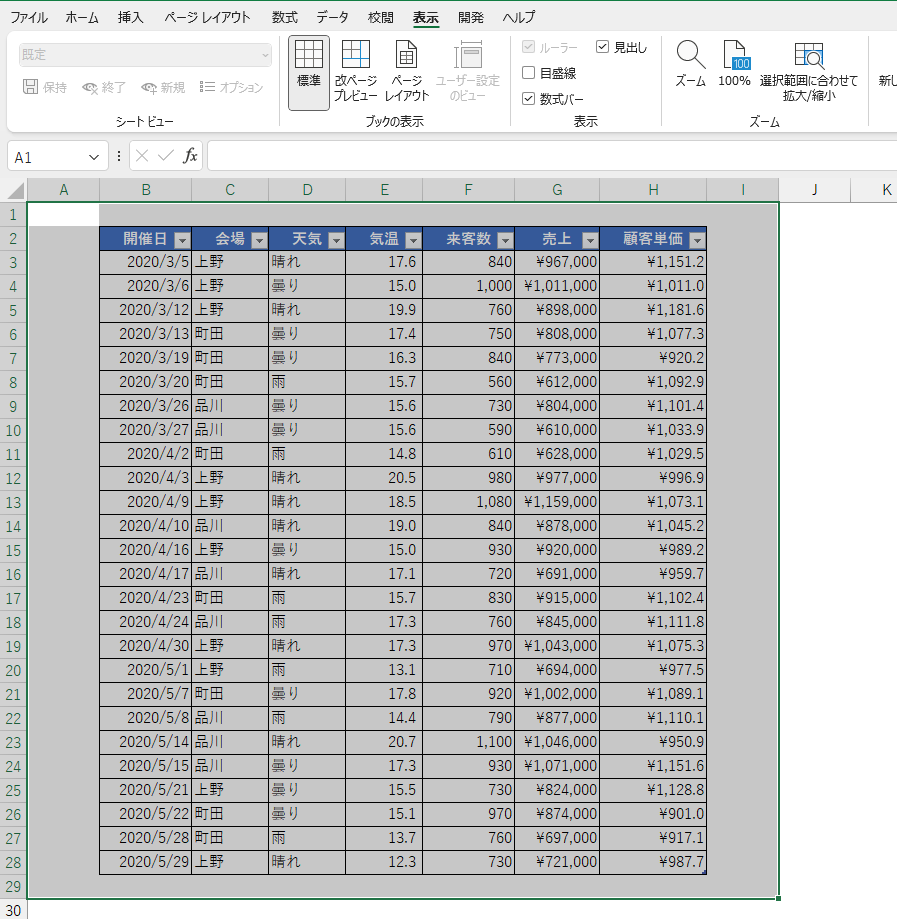This screenshot has width=897, height=919.
Task: Click the 来客数 cell showing 1,100
Action: 468,742
